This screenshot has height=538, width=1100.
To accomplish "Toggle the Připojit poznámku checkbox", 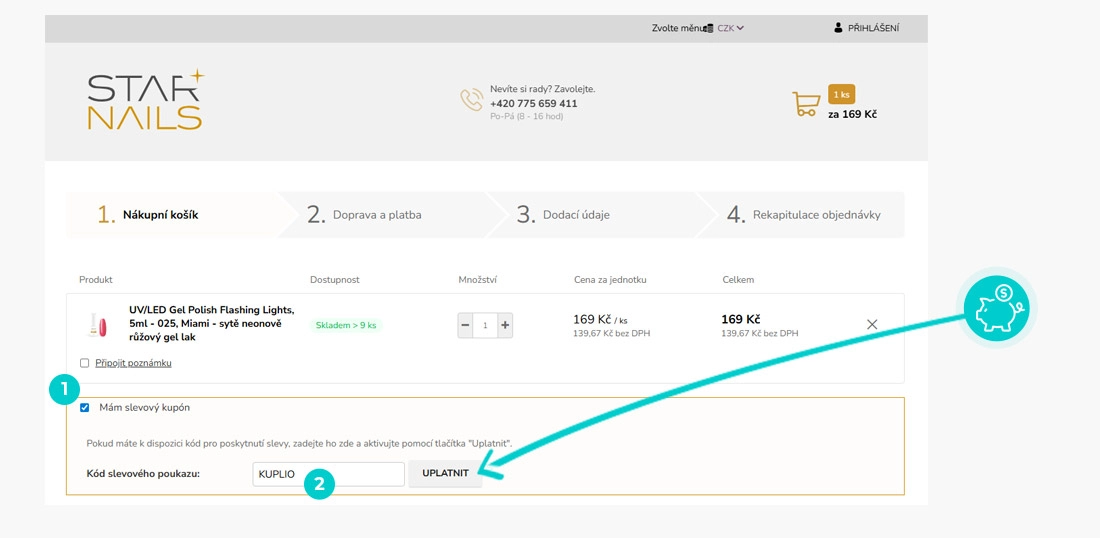I will pyautogui.click(x=85, y=363).
